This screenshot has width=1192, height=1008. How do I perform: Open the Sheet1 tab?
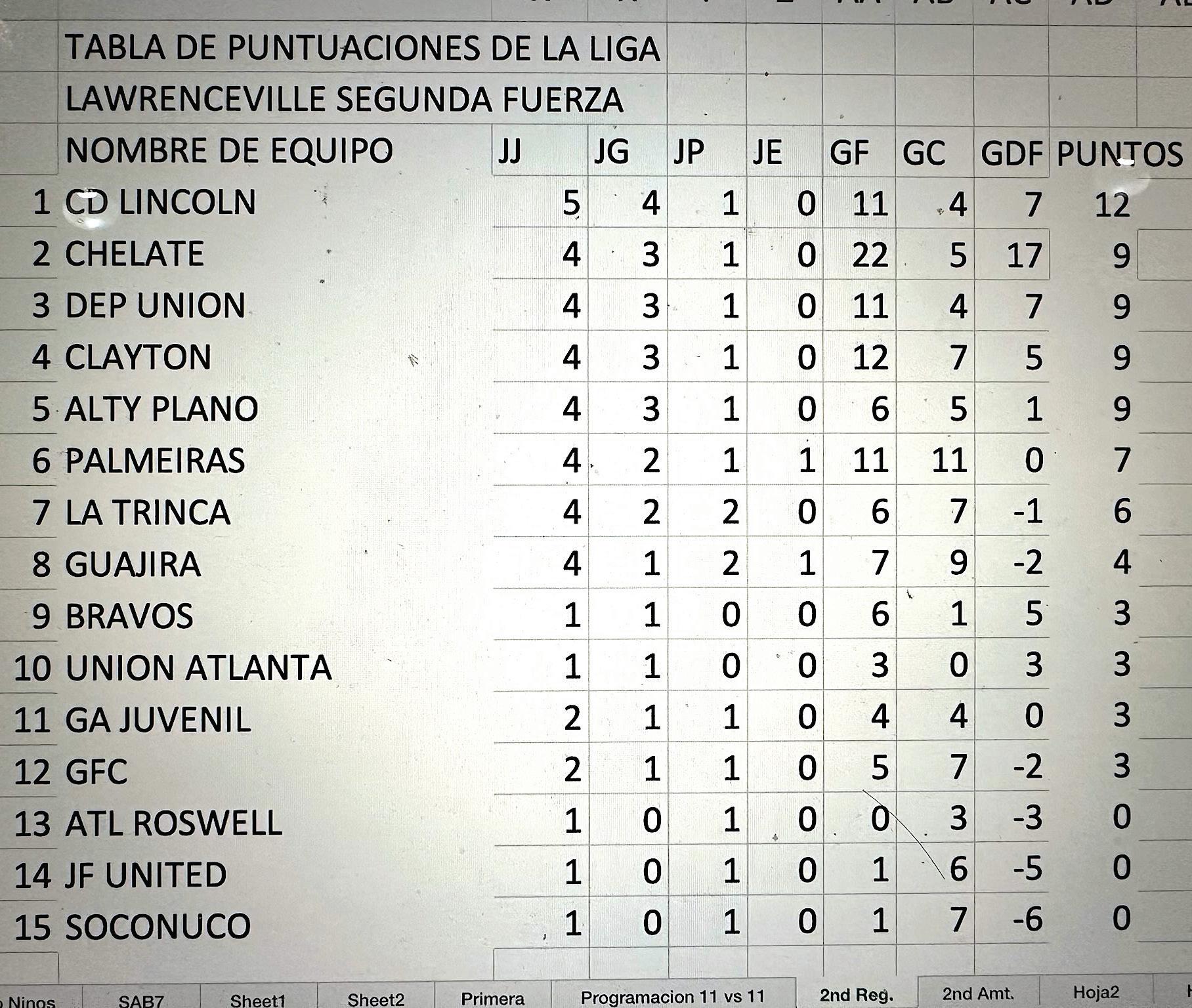(x=257, y=998)
